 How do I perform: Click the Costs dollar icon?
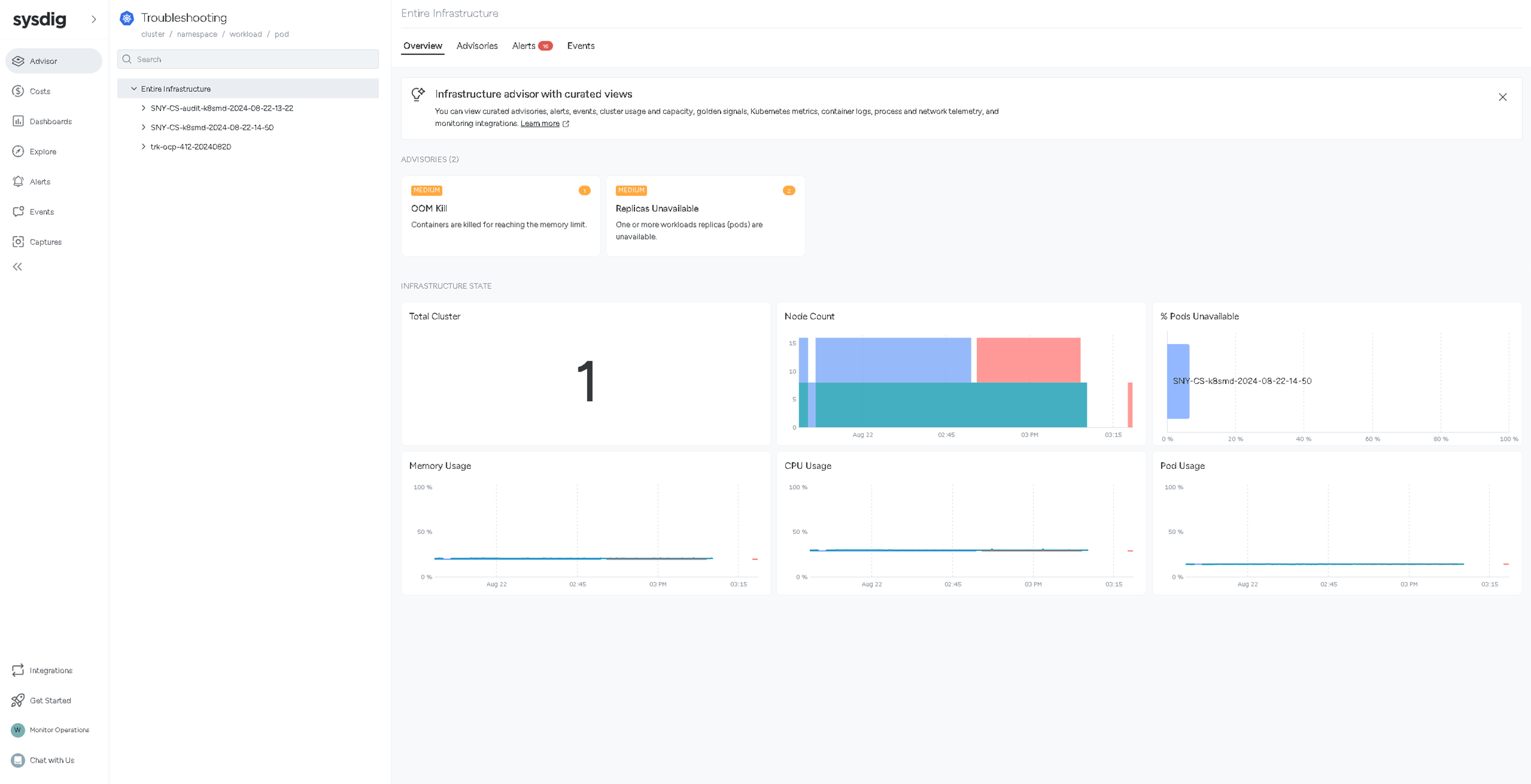click(18, 91)
